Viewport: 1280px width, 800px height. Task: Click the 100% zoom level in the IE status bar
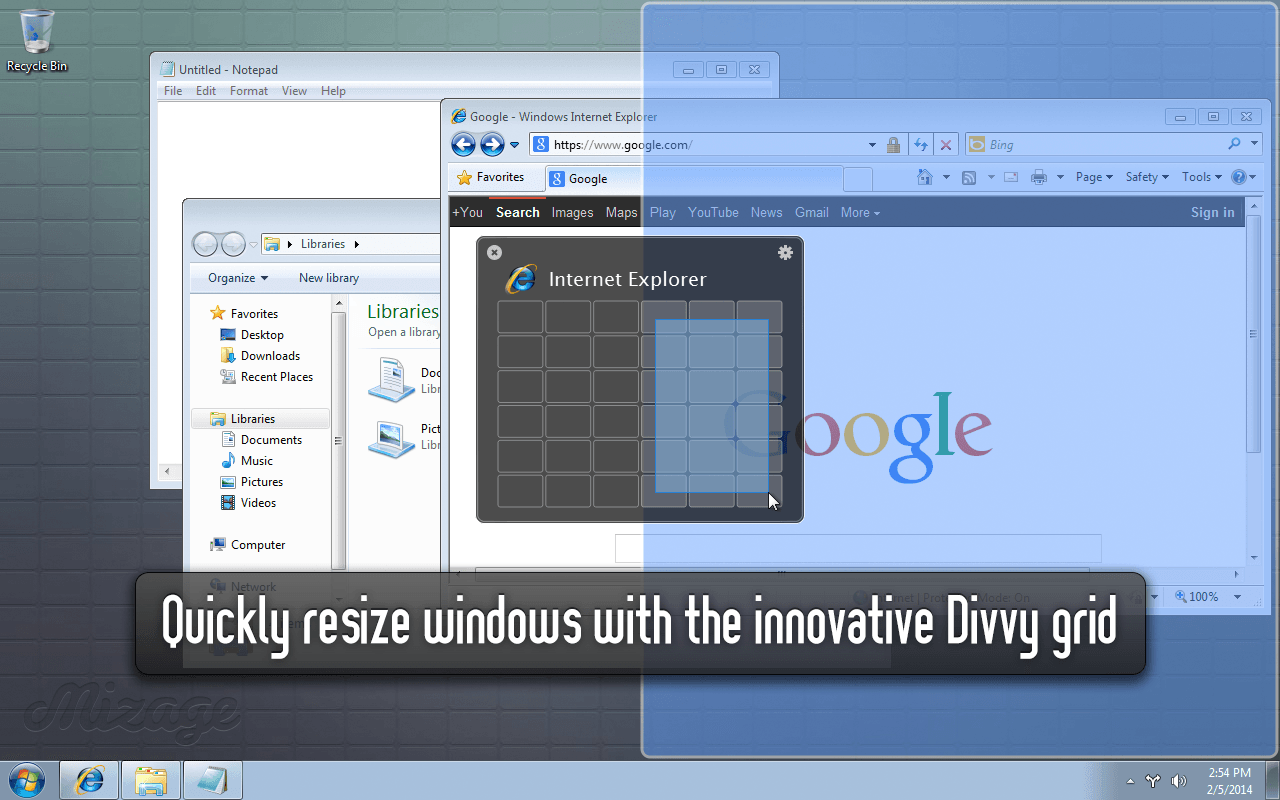tap(1204, 596)
